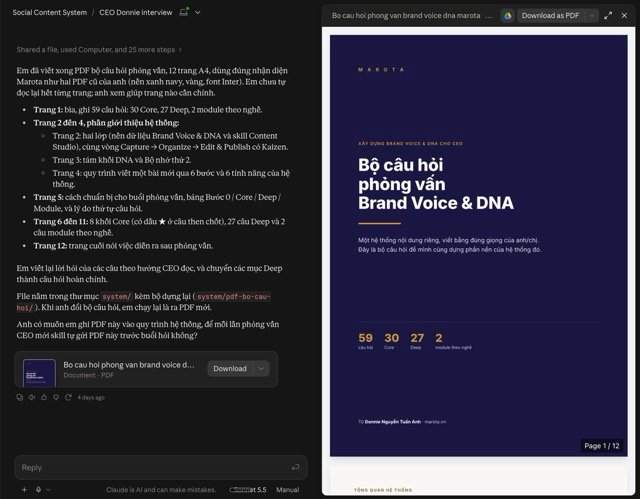Click the CEO Donnie interview chat title
Viewport: 640px width, 499px height.
click(136, 13)
